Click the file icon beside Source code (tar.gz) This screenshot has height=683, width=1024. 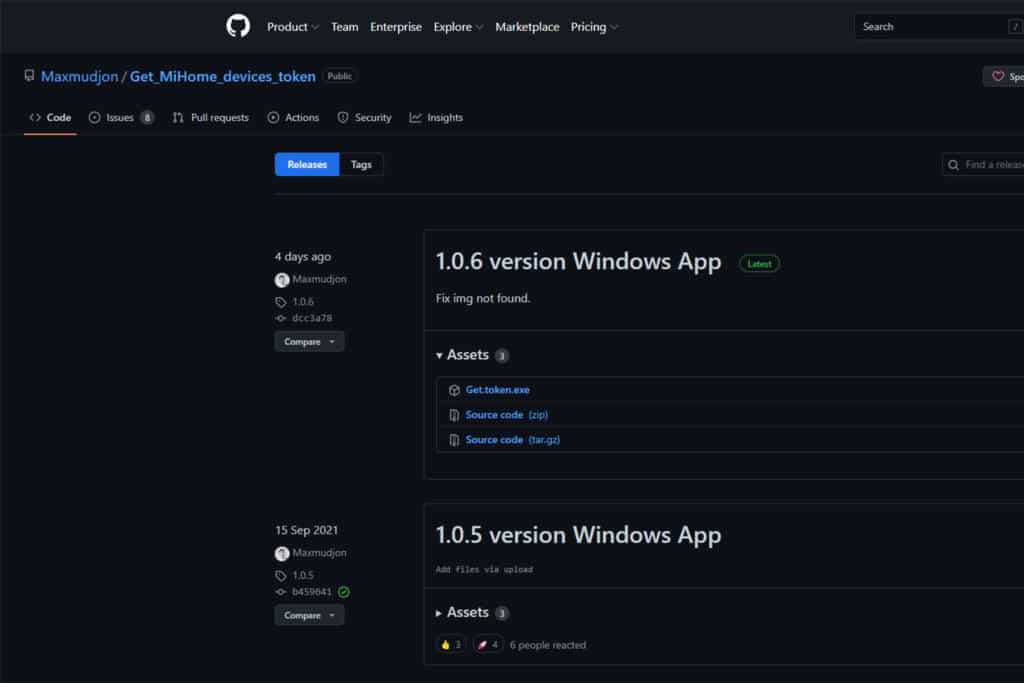(454, 439)
